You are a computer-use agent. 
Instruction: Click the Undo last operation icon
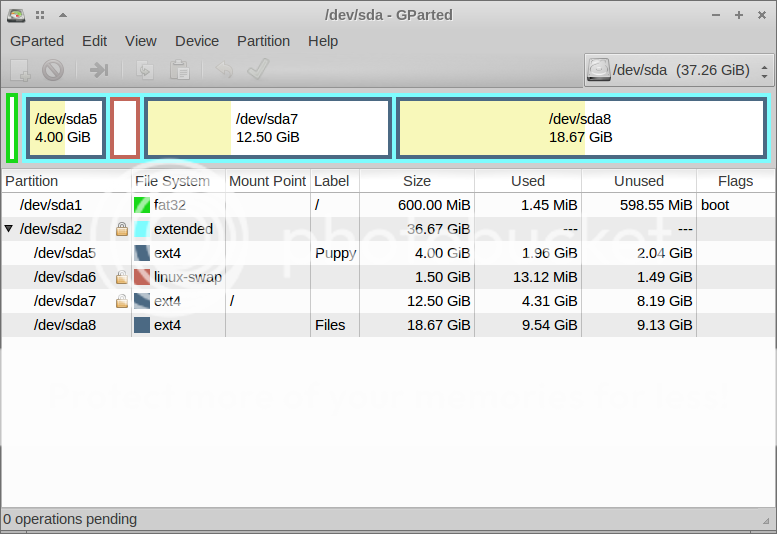pos(224,70)
